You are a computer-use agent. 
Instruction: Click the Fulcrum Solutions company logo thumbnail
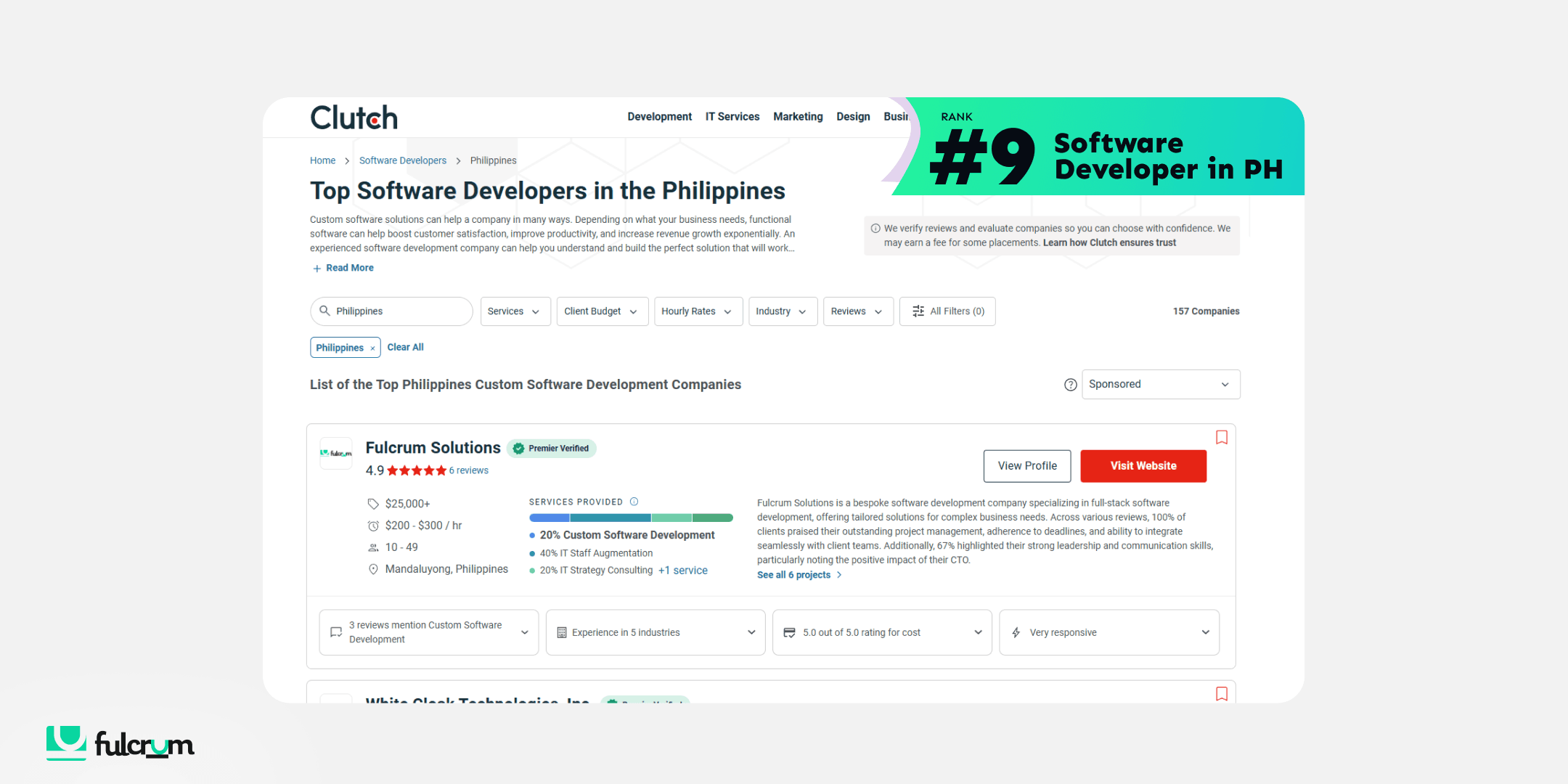click(336, 453)
